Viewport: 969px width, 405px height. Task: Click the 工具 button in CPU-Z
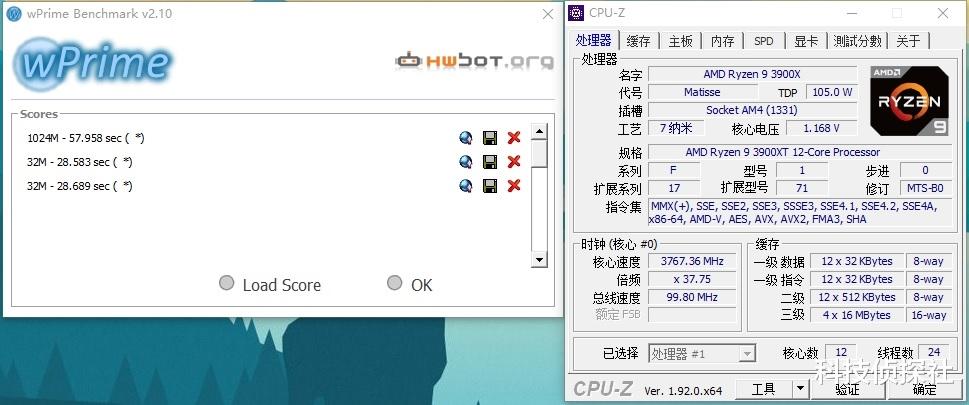(x=764, y=389)
